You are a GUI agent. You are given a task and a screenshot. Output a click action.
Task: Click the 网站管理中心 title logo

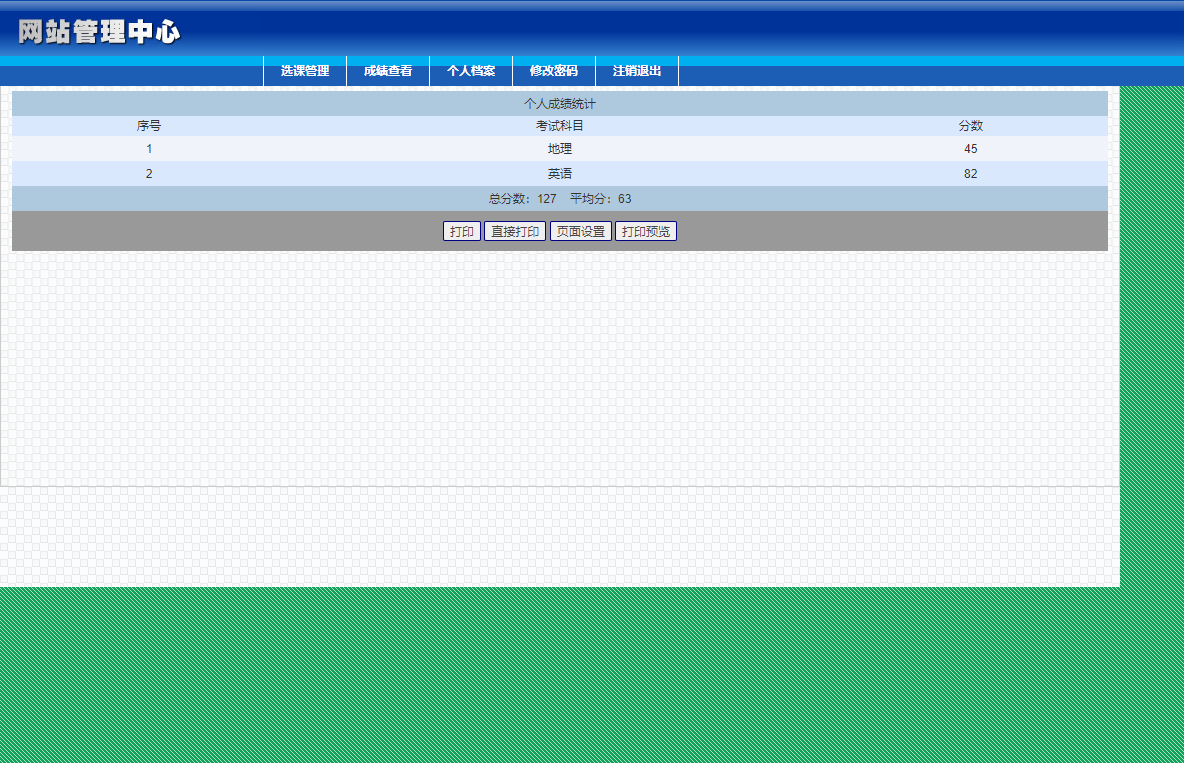coord(99,32)
